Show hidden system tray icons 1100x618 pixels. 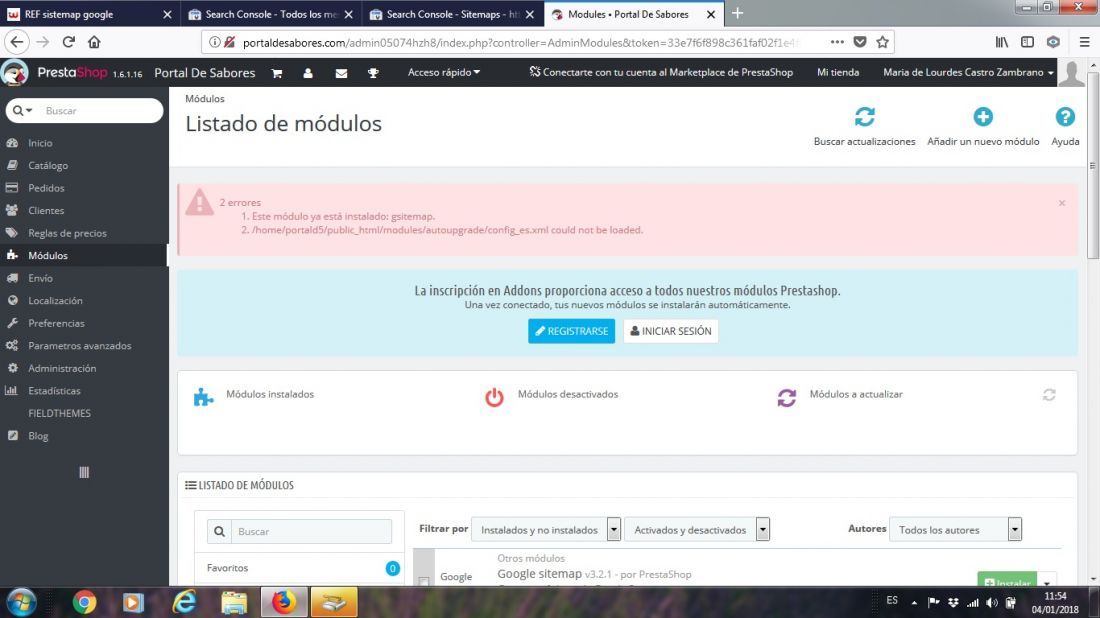(x=914, y=603)
